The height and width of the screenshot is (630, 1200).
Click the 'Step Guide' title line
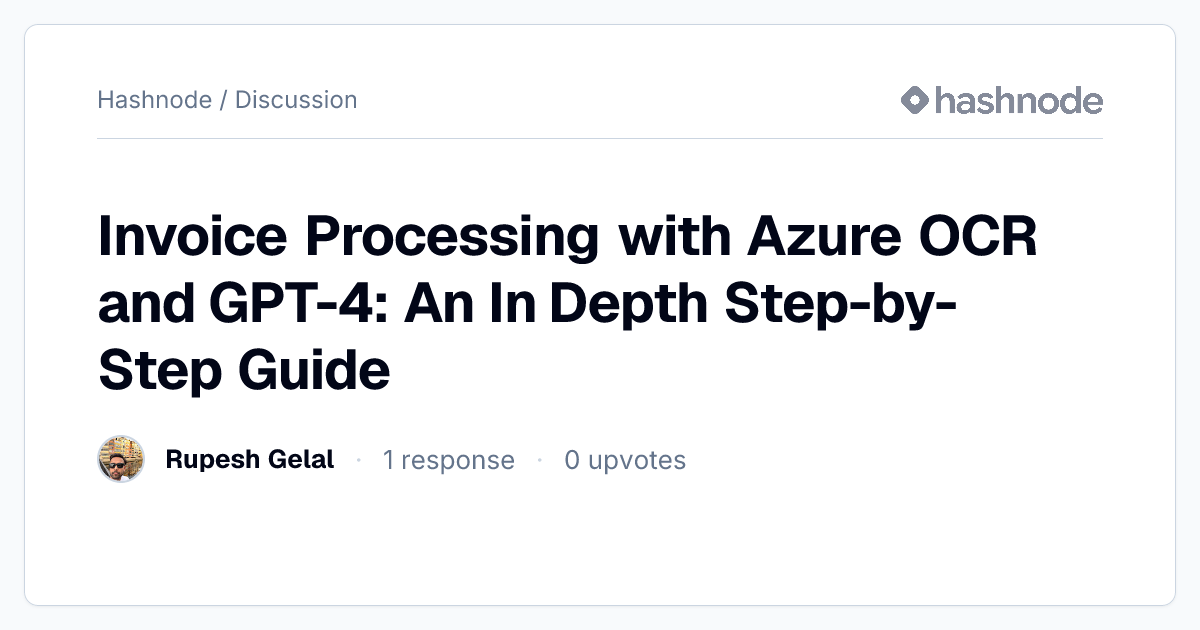(244, 371)
